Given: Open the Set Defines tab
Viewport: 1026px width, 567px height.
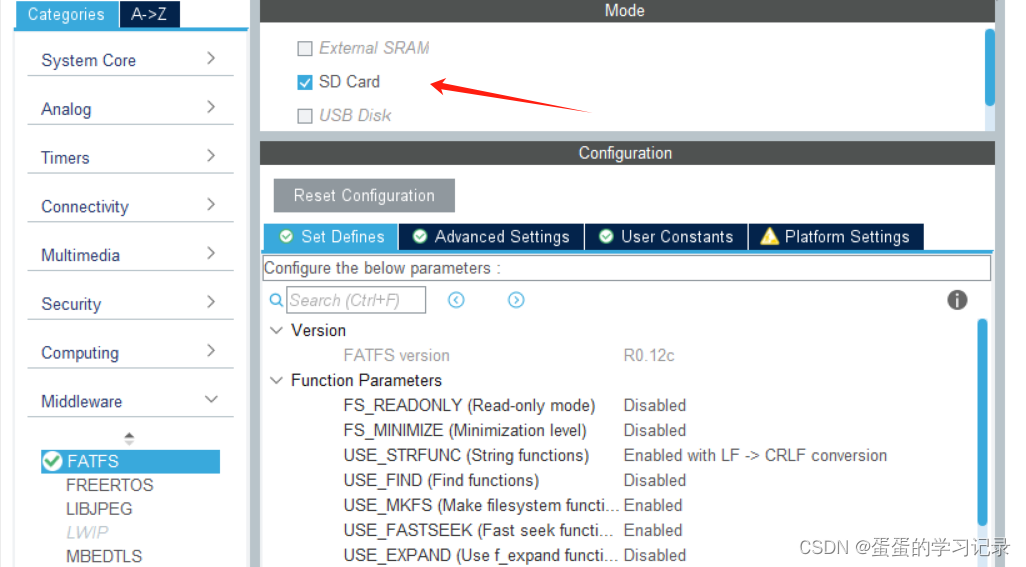Looking at the screenshot, I should click(x=331, y=237).
